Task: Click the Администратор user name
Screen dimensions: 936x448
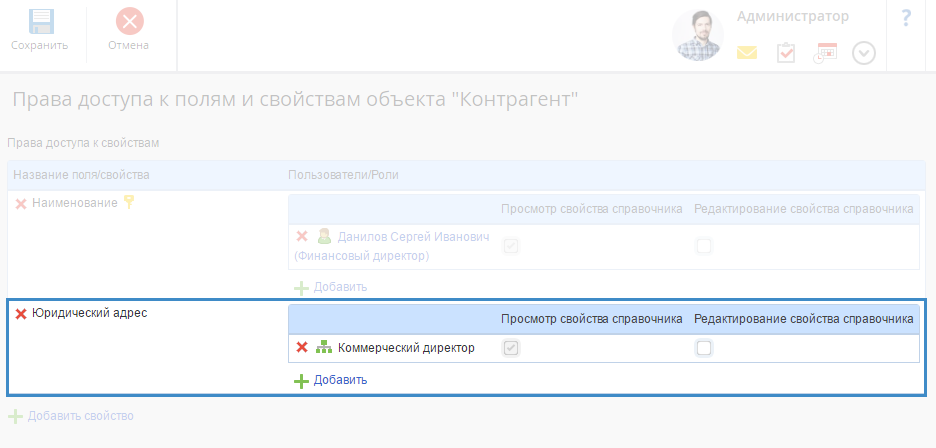Action: click(792, 16)
